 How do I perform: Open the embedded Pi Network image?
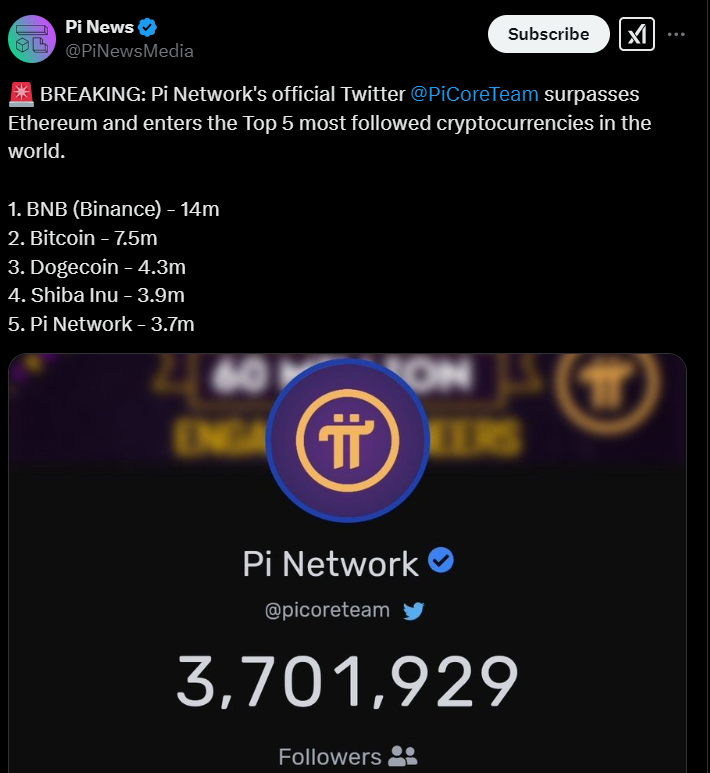click(347, 563)
